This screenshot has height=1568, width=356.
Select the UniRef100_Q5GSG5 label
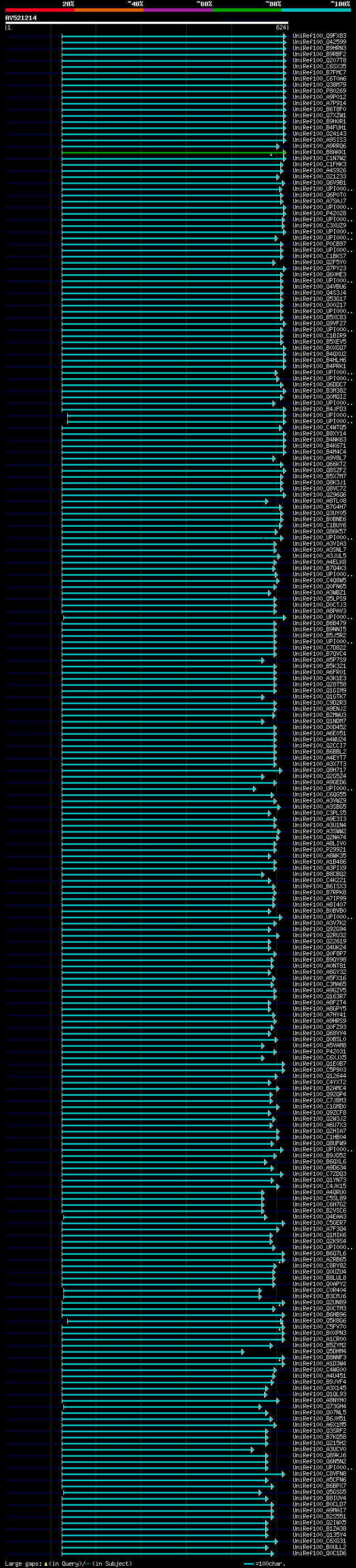point(319,1492)
